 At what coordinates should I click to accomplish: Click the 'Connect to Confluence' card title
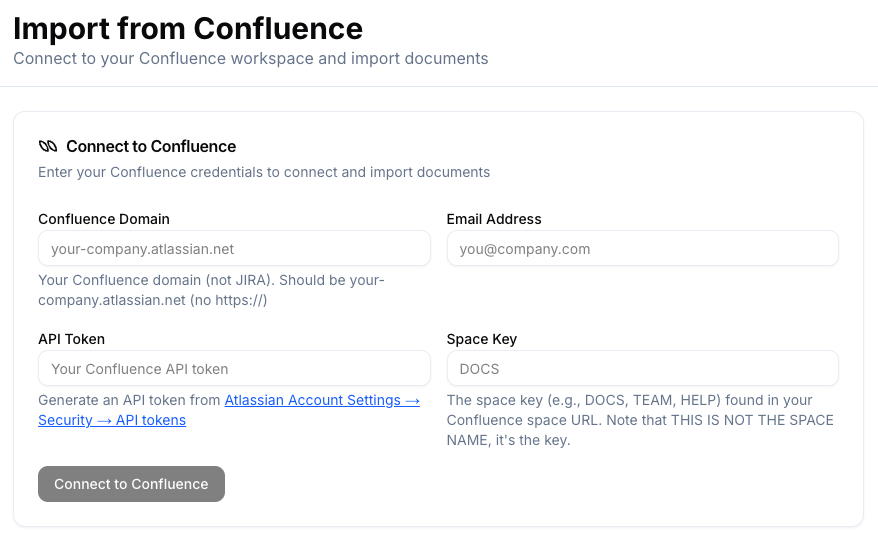pos(151,147)
